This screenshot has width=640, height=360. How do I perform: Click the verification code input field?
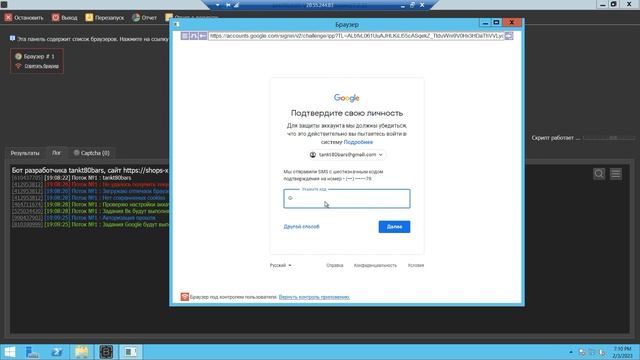click(x=347, y=198)
